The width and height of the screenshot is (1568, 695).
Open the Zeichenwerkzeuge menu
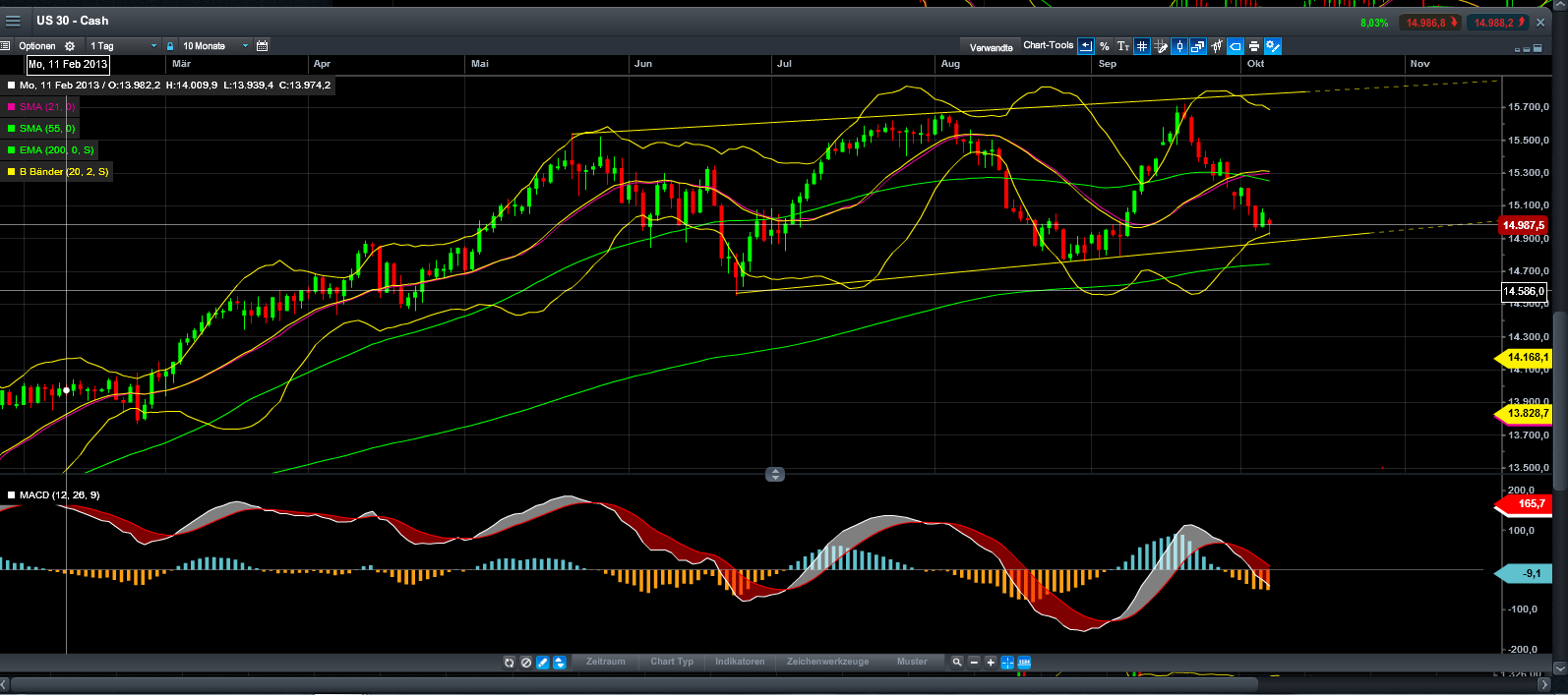tap(827, 662)
